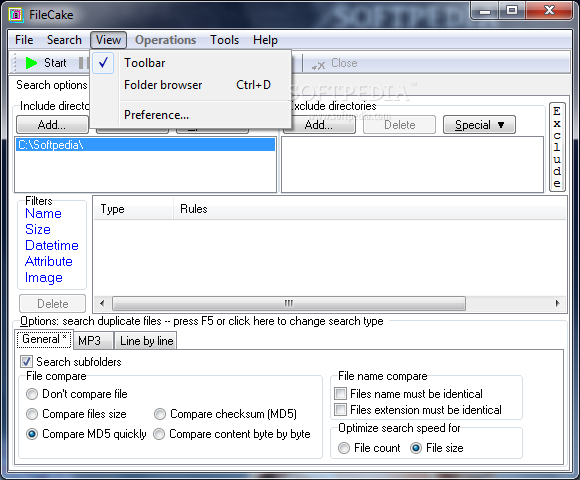Select Compare MD5 quickly radio button
Viewport: 580px width, 480px height.
[x=32, y=434]
